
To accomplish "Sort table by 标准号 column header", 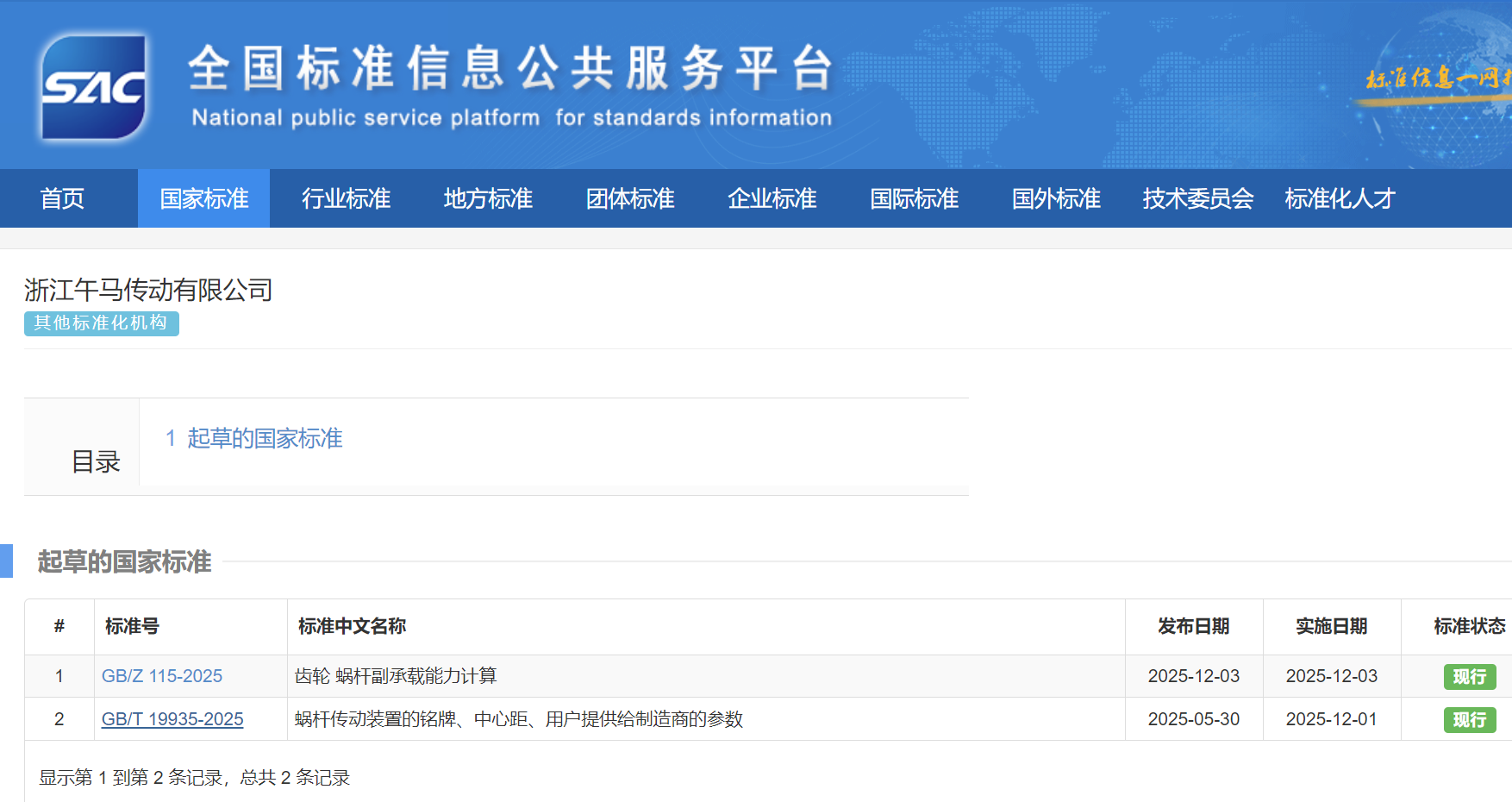I will [x=132, y=627].
